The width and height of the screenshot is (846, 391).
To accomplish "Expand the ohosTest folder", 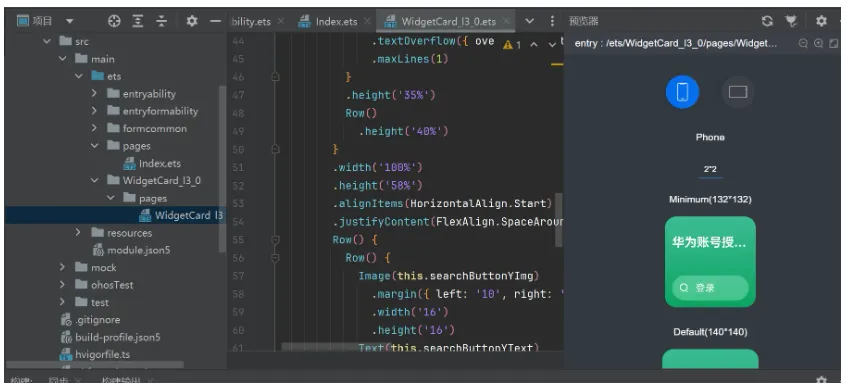I will [63, 285].
